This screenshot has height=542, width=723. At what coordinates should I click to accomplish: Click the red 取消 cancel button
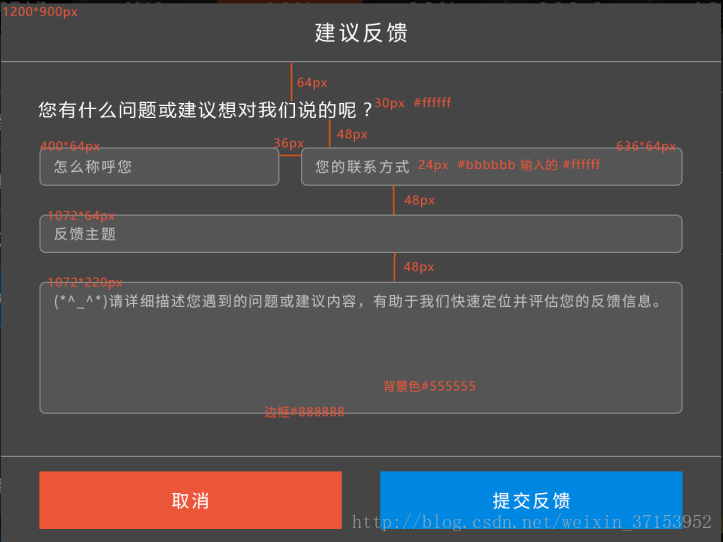point(190,500)
